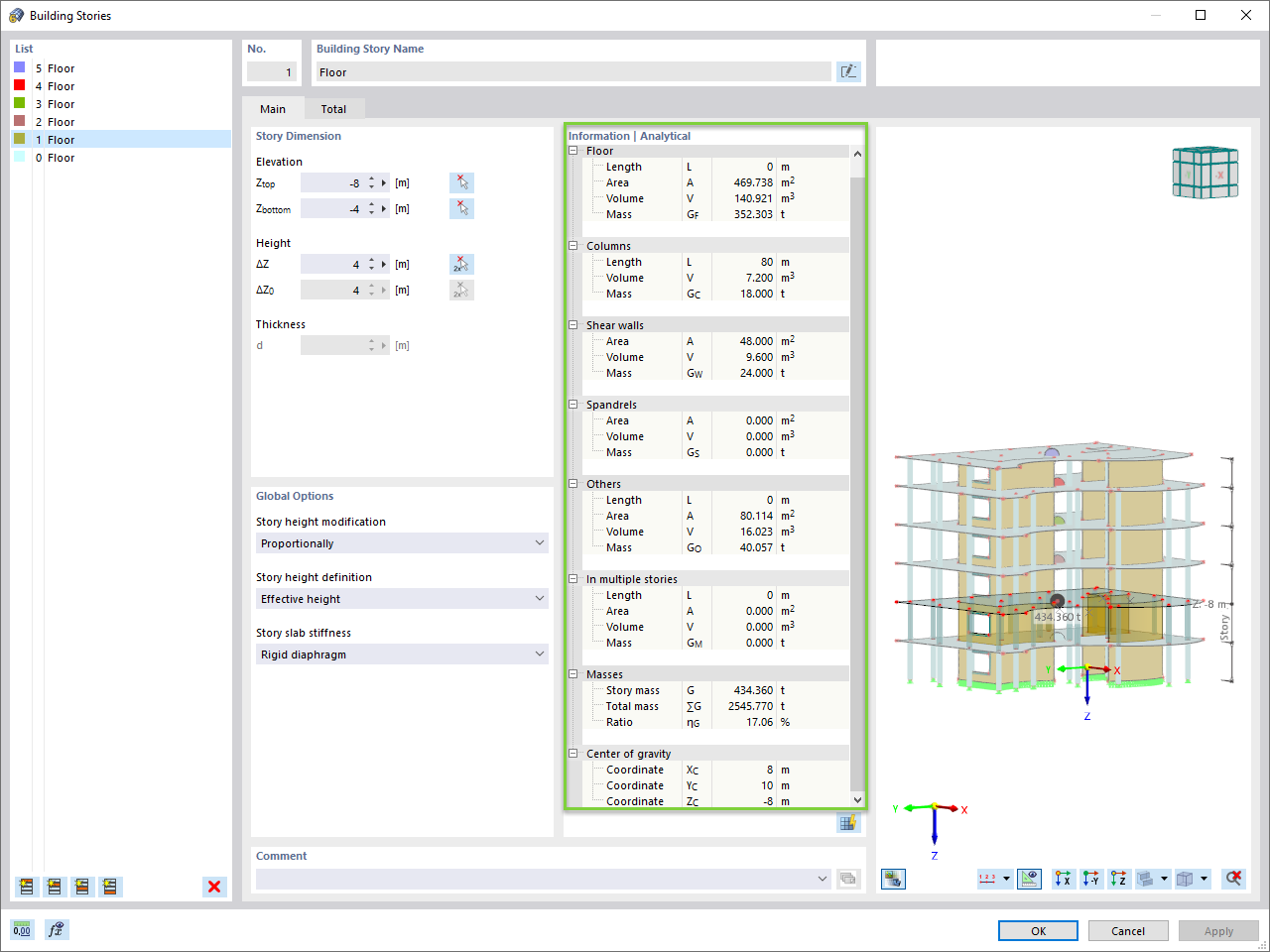The width and height of the screenshot is (1270, 952).
Task: Delete the selected story with red X icon
Action: pos(214,887)
